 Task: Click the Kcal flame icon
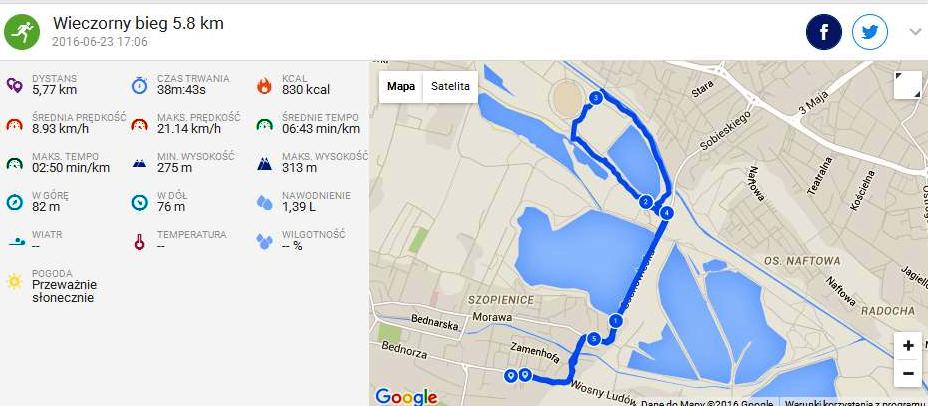click(x=264, y=86)
